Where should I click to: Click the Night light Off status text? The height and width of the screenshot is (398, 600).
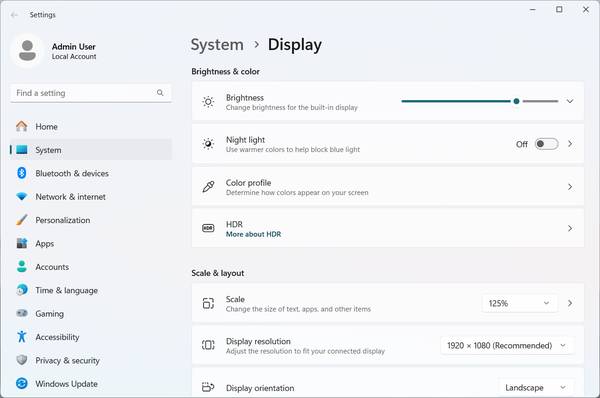pyautogui.click(x=522, y=144)
